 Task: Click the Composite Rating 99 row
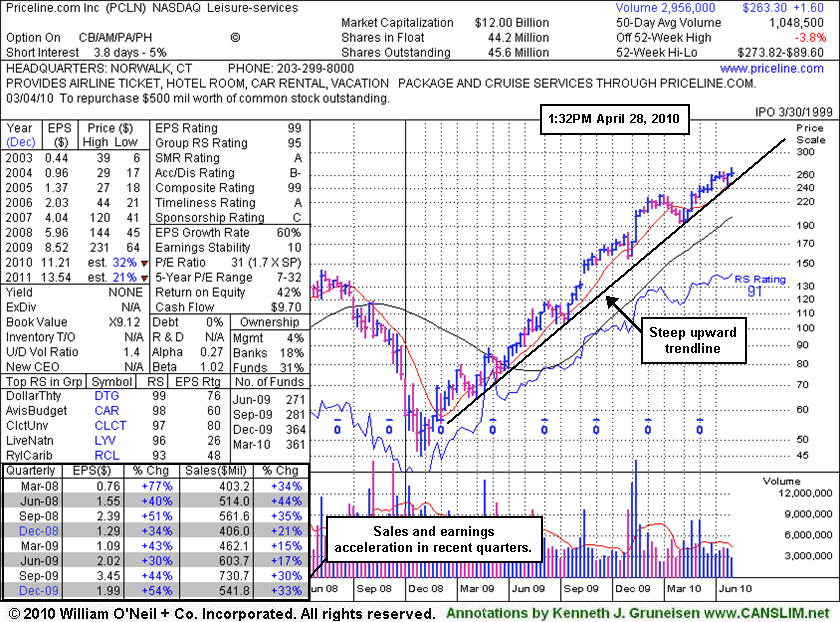click(228, 188)
